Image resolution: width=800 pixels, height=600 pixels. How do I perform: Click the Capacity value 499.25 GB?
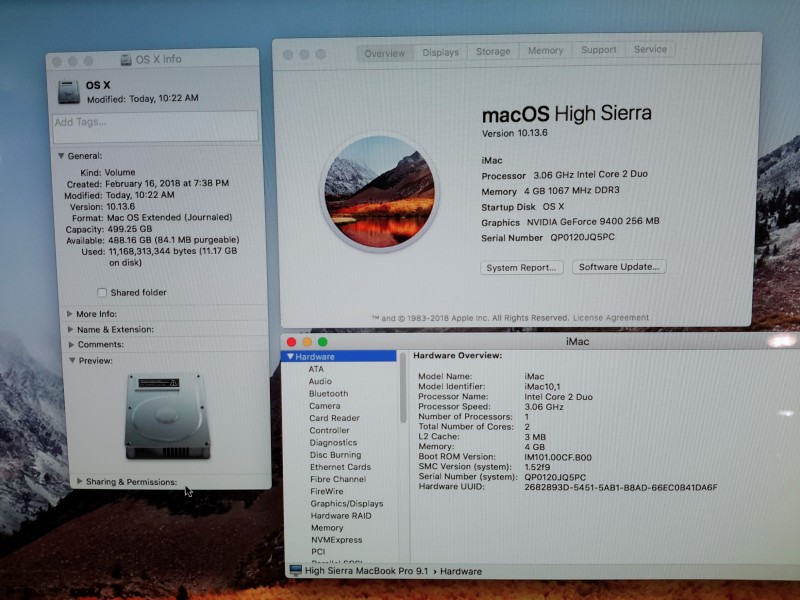tap(130, 229)
